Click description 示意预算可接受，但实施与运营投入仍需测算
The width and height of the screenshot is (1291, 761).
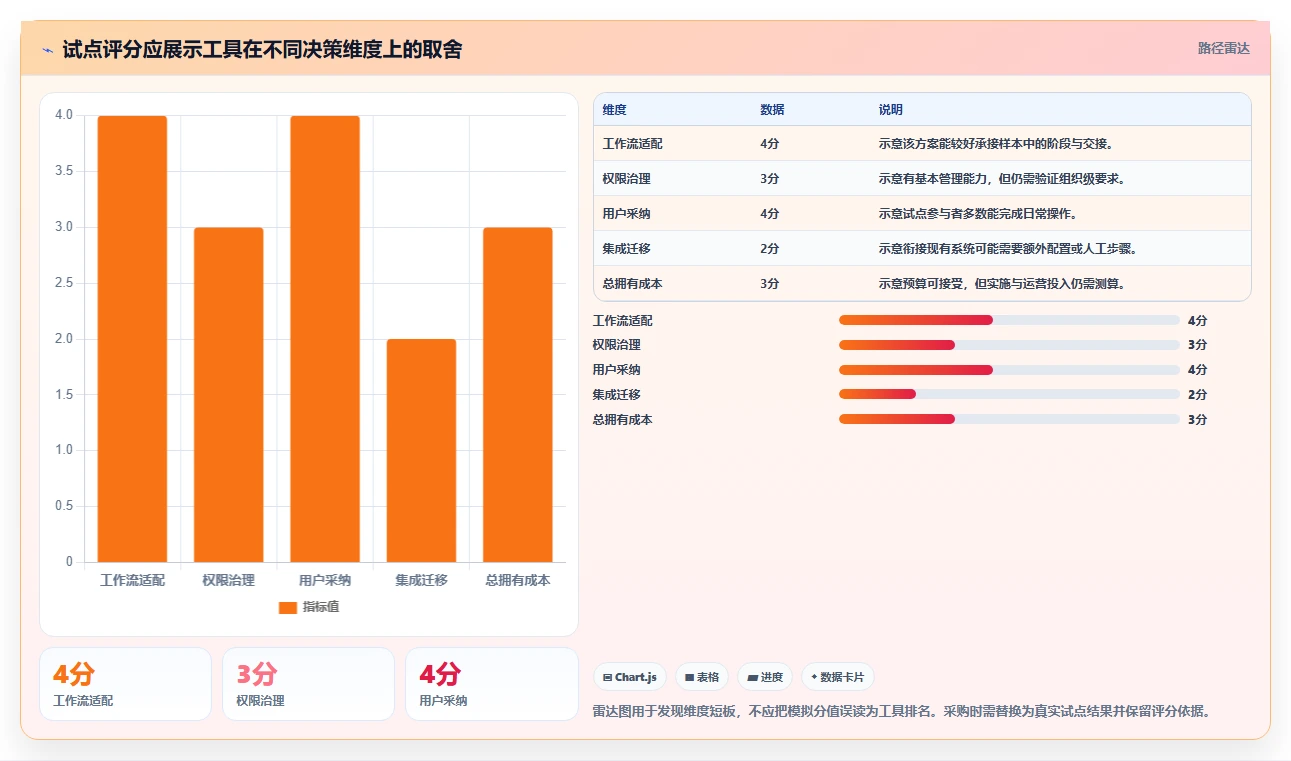tap(1002, 284)
